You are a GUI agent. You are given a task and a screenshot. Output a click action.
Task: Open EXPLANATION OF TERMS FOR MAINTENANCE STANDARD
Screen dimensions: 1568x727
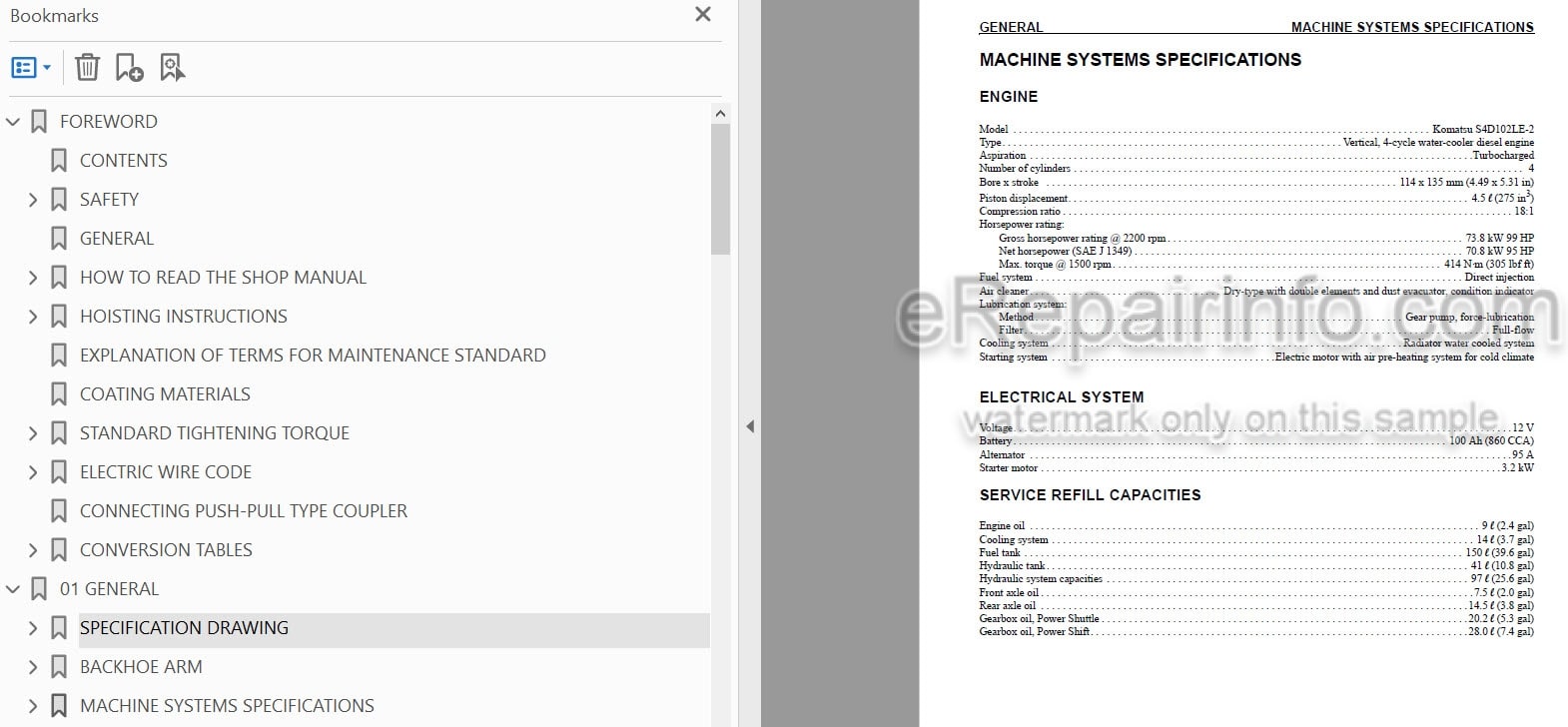click(313, 356)
